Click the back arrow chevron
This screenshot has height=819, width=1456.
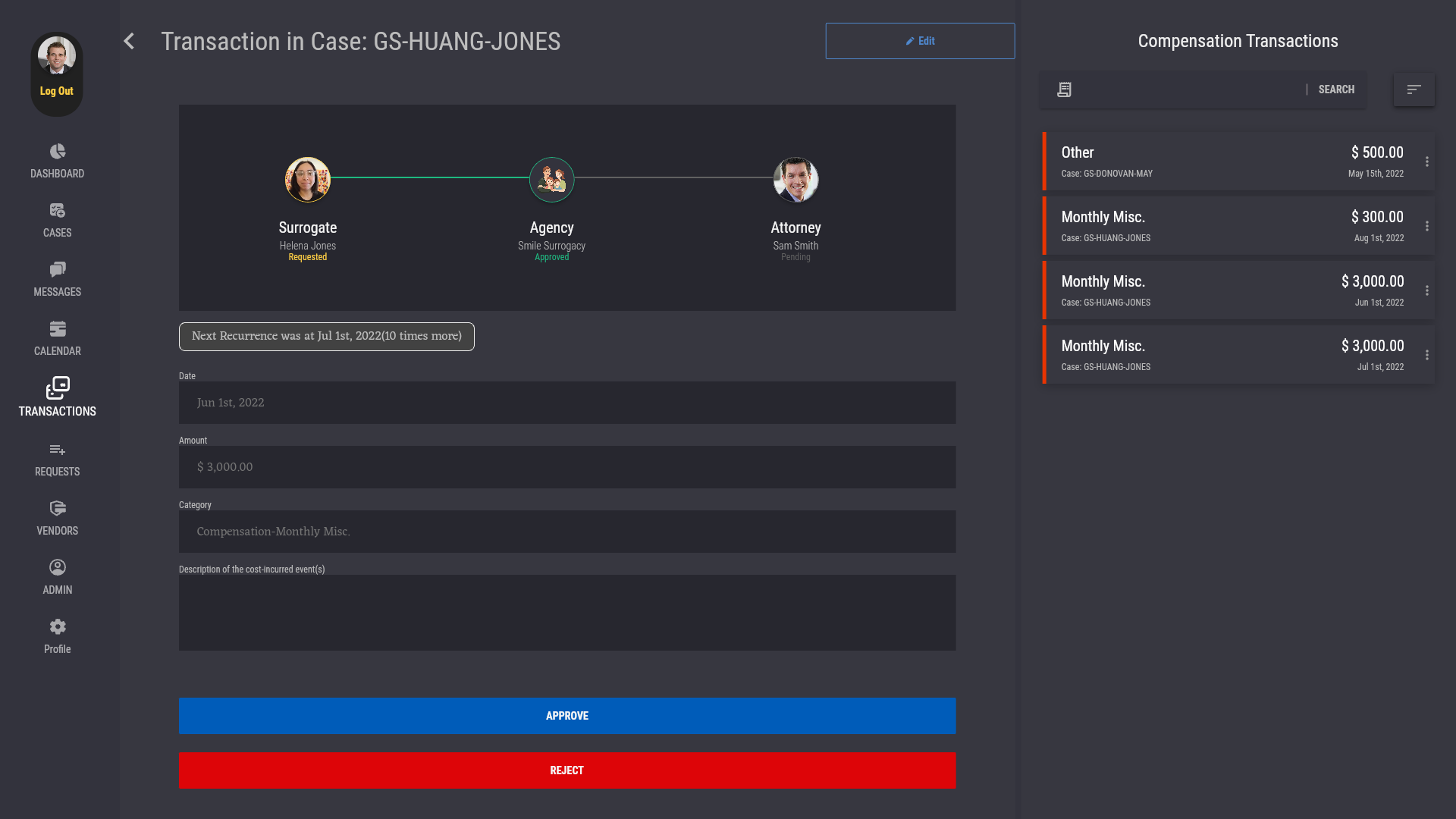pyautogui.click(x=130, y=41)
